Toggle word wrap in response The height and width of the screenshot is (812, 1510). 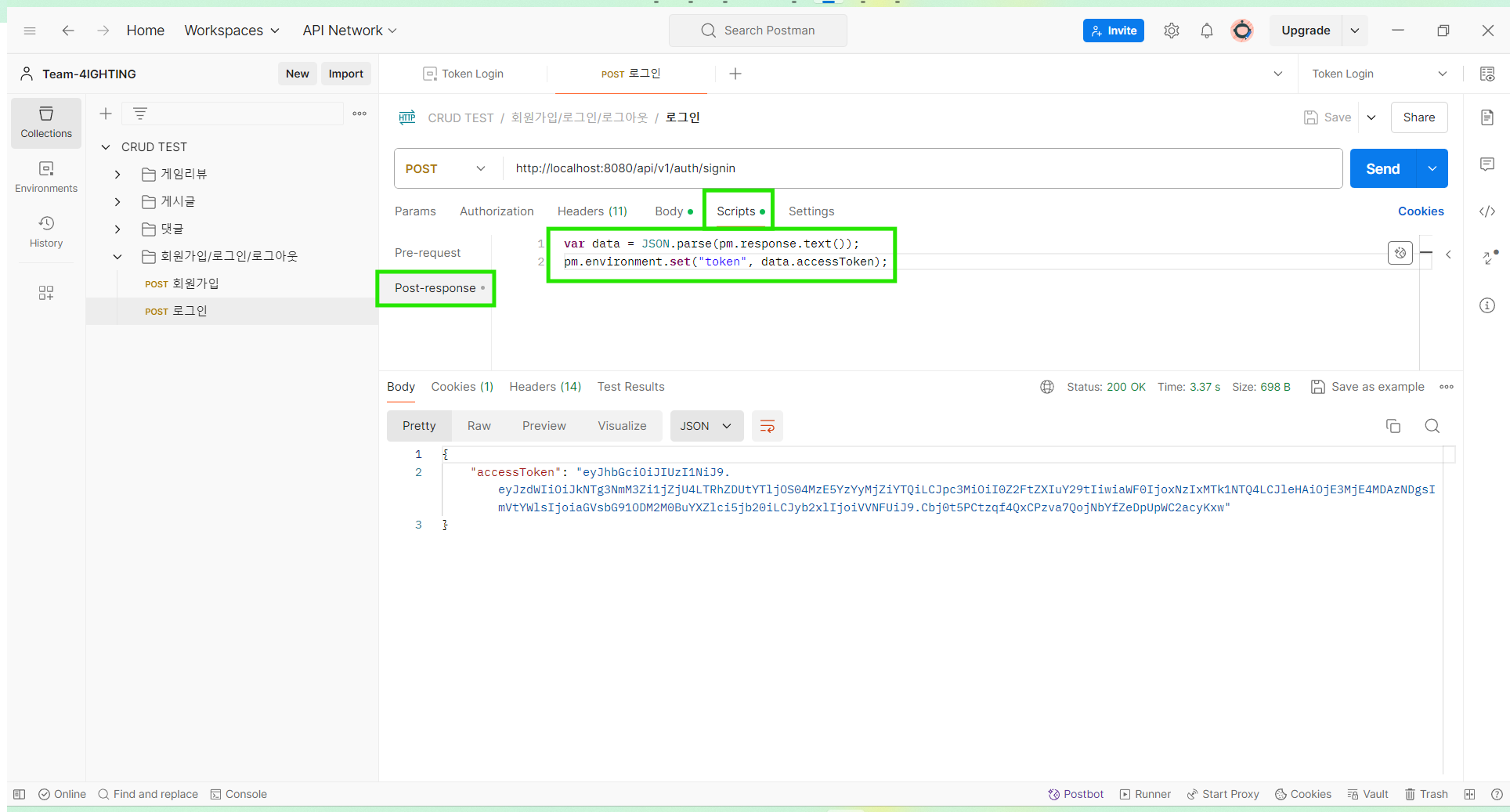click(768, 426)
